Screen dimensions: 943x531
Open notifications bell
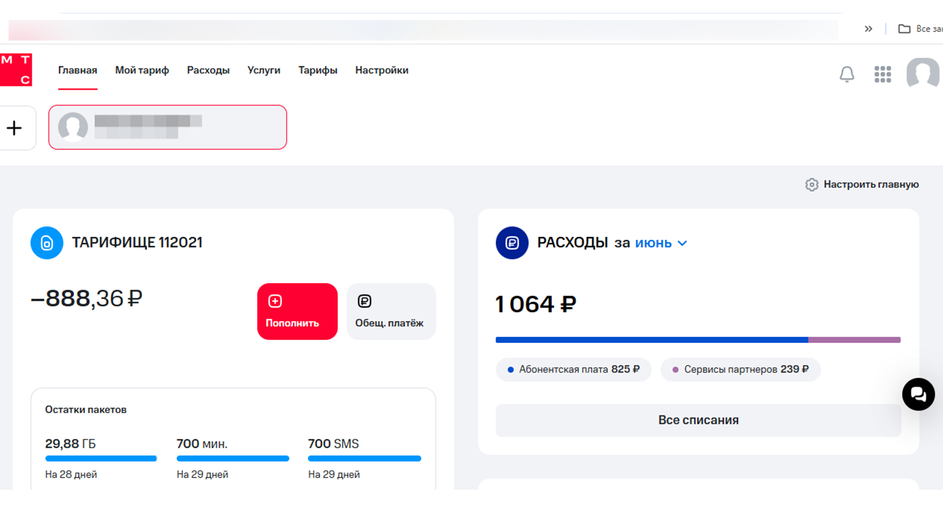[847, 74]
